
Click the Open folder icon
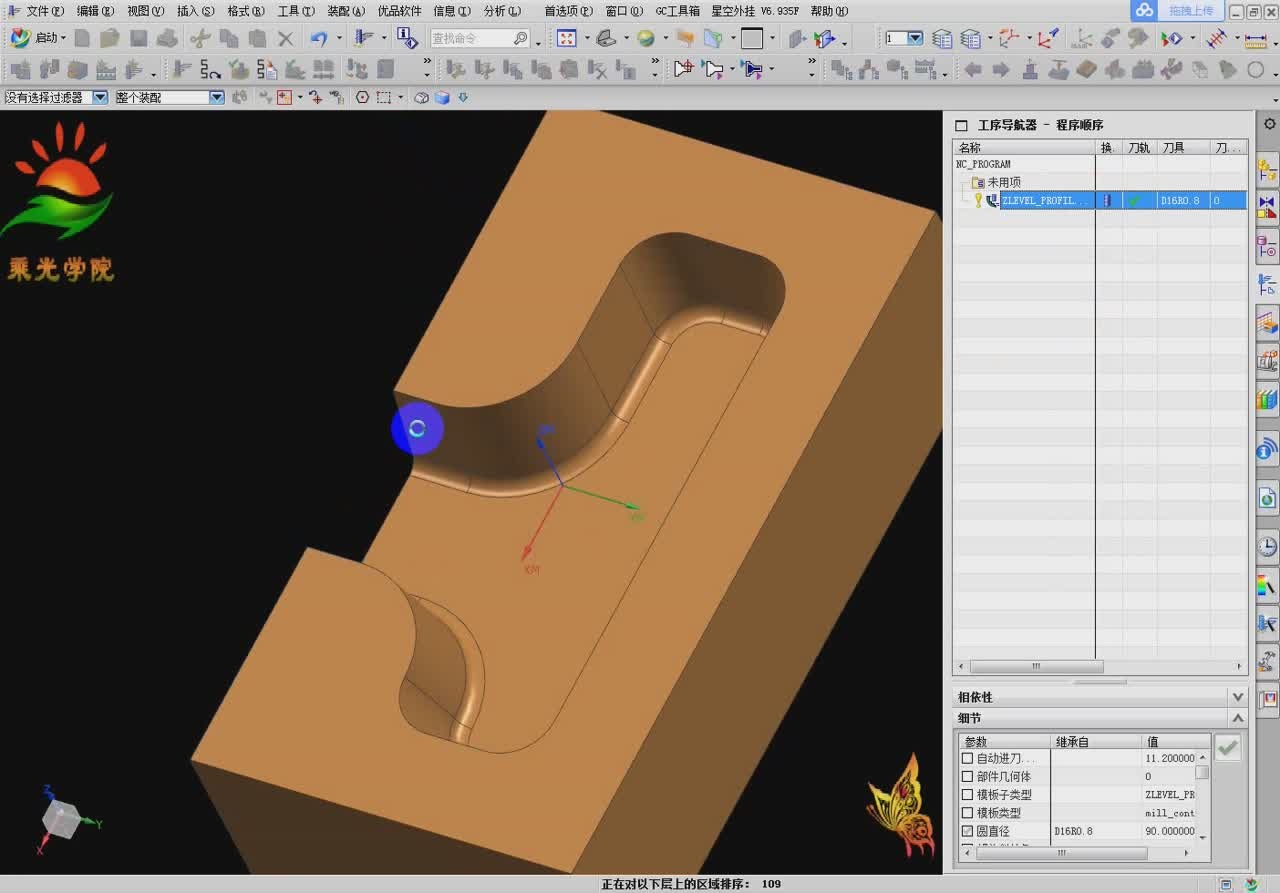109,38
